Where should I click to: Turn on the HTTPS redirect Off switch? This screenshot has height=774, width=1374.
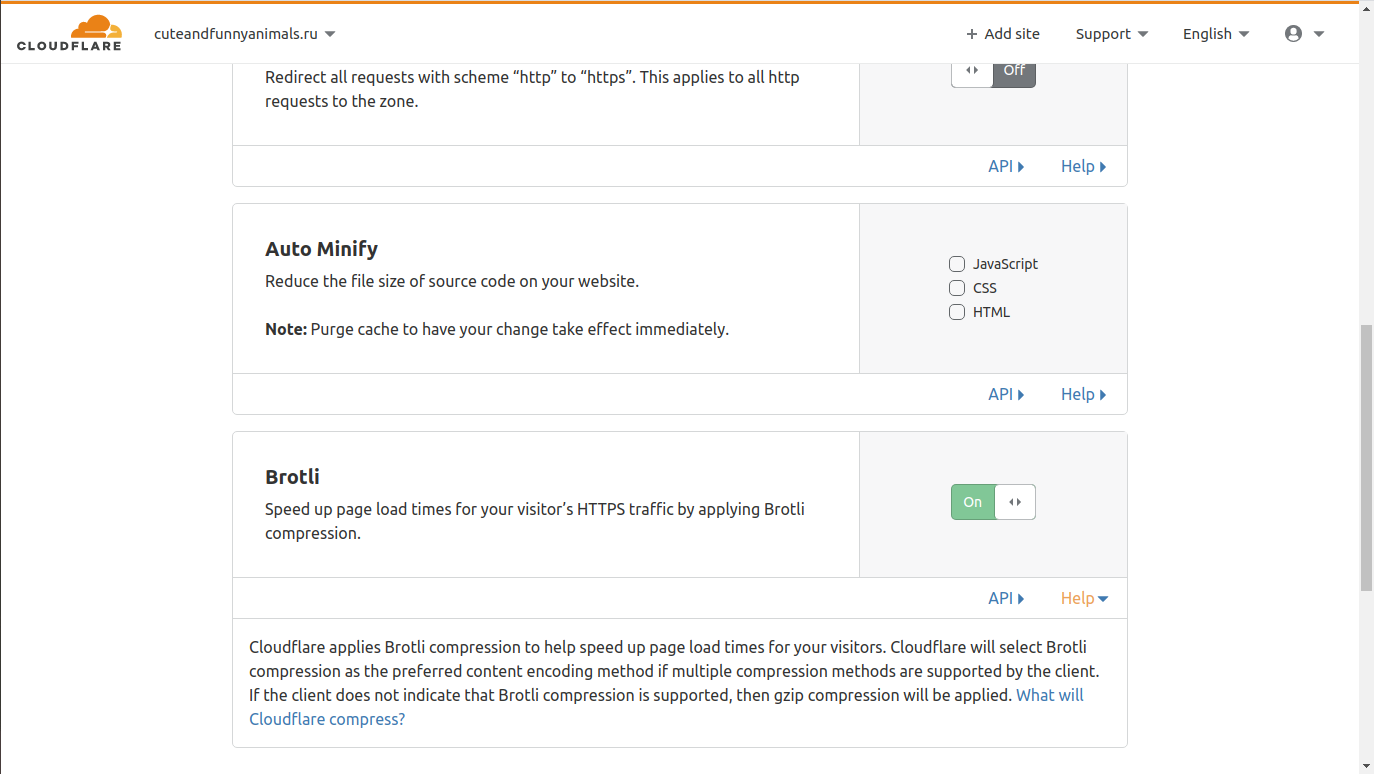point(1014,70)
